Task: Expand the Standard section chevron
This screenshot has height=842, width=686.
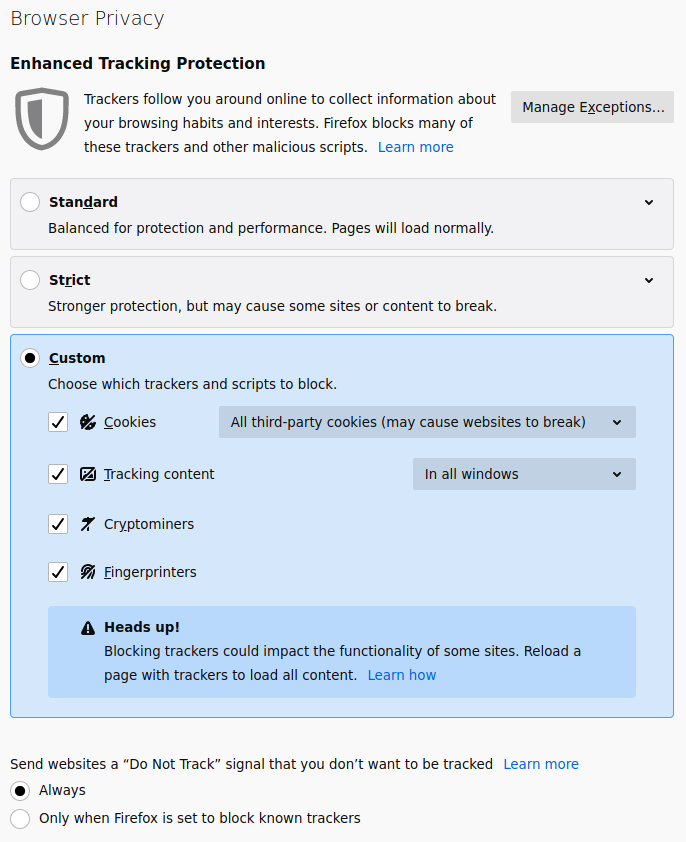Action: [649, 202]
